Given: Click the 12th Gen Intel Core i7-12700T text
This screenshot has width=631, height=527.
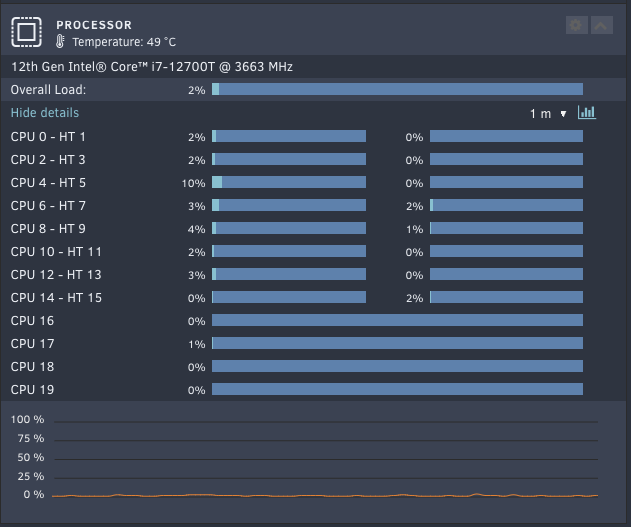Looking at the screenshot, I should click(x=152, y=67).
